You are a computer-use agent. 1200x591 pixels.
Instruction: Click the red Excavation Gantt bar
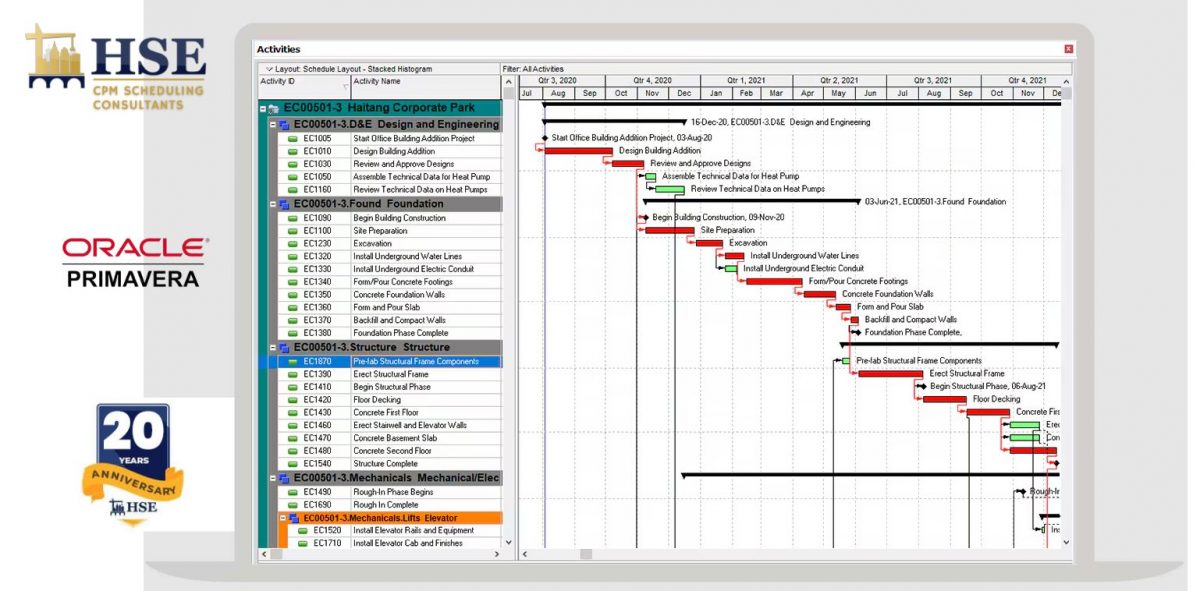click(x=708, y=243)
